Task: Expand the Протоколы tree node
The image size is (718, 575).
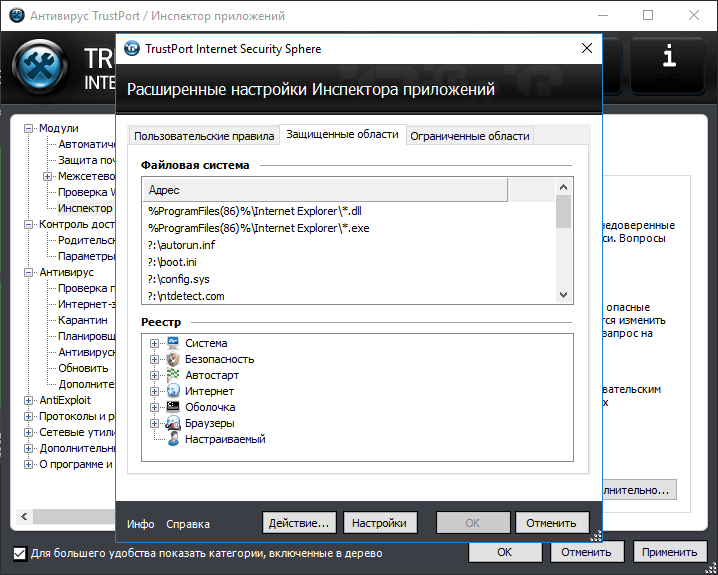Action: coord(28,417)
